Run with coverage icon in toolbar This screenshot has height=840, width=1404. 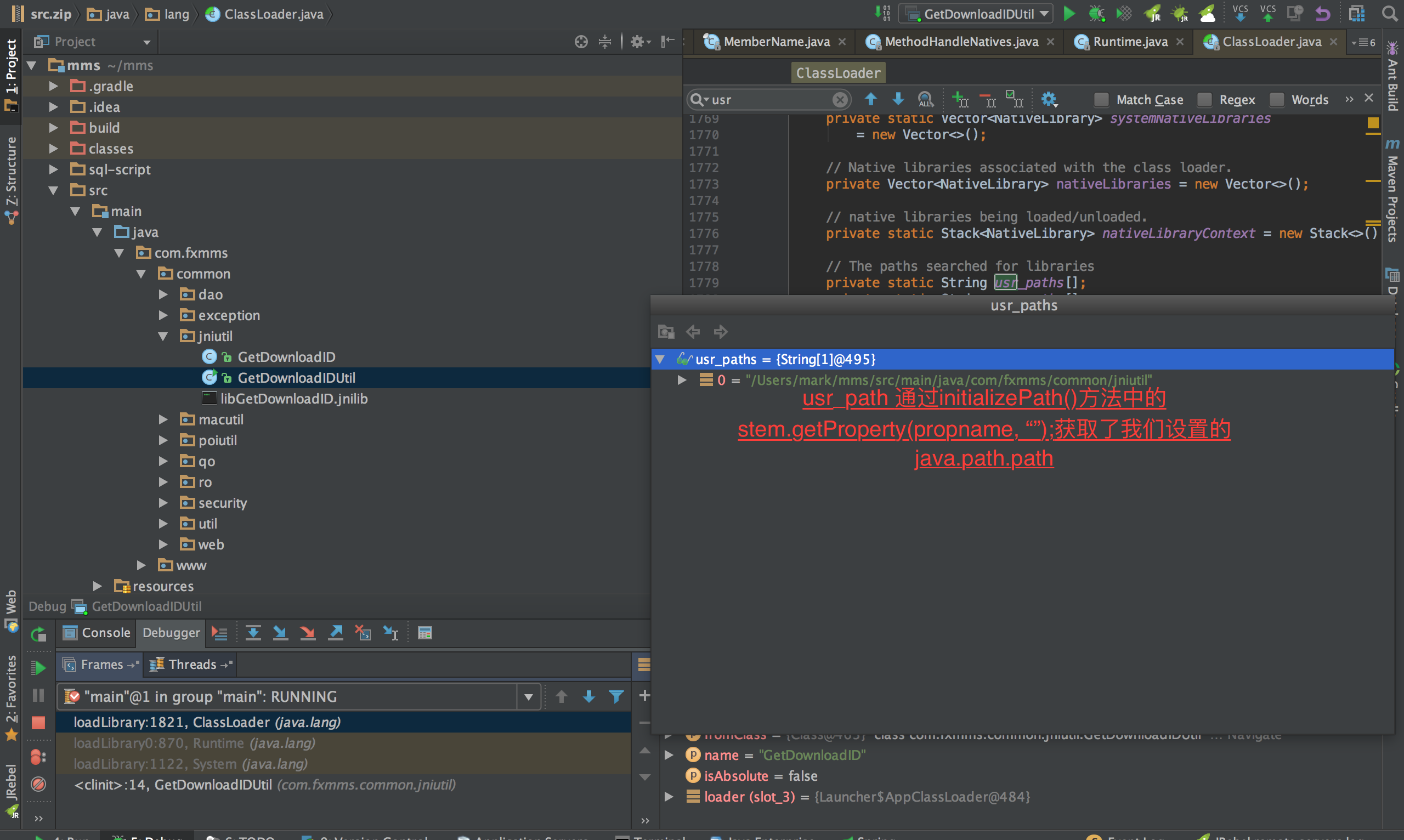(1124, 14)
